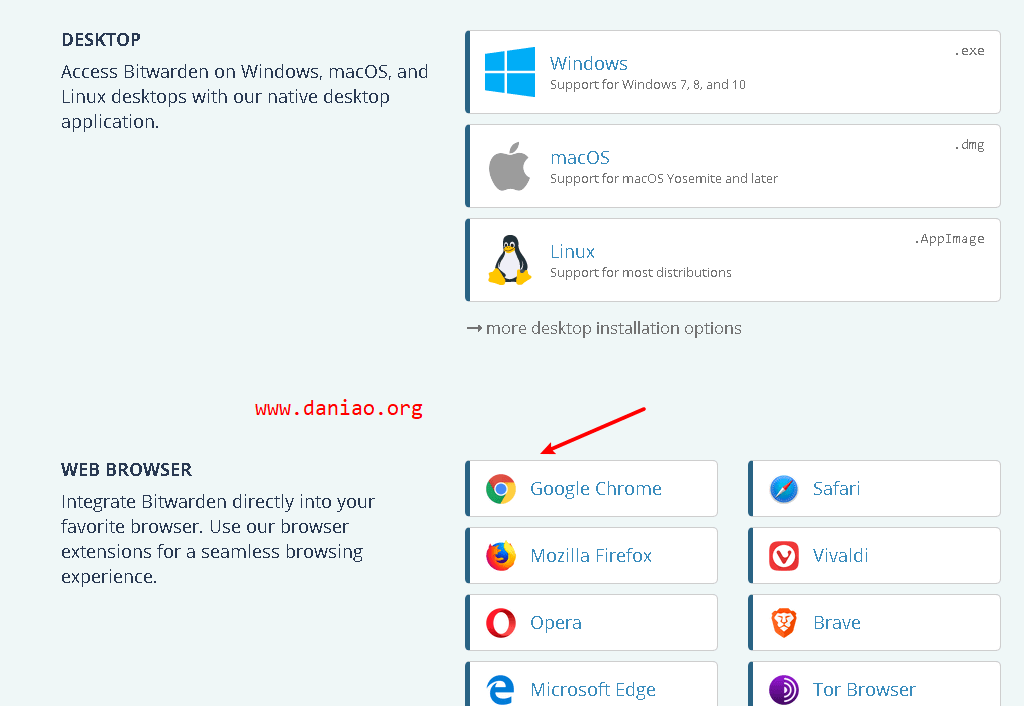The image size is (1024, 706).
Task: Click 'Support for most distributions' text
Action: [x=641, y=272]
